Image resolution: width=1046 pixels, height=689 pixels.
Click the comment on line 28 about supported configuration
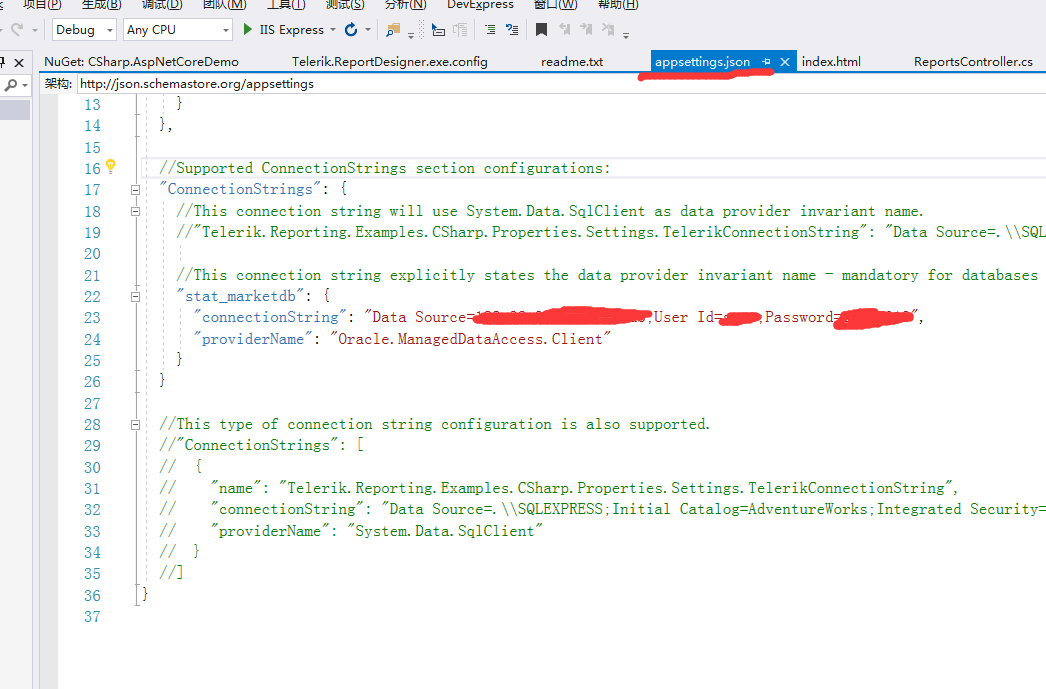[434, 424]
